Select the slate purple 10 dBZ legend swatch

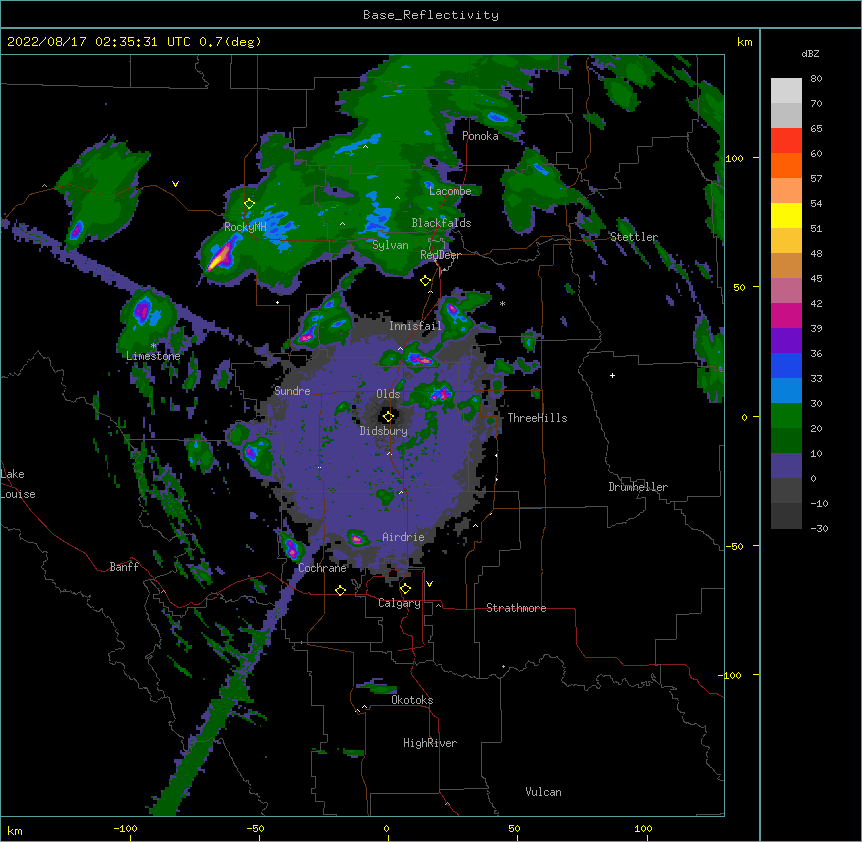click(786, 466)
